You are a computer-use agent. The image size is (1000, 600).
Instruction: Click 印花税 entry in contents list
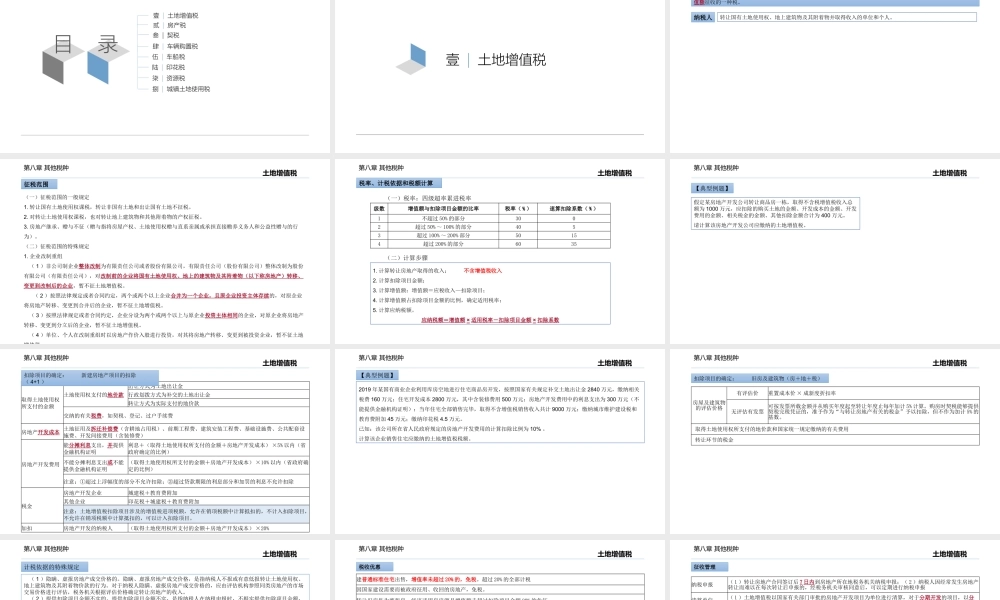click(177, 67)
